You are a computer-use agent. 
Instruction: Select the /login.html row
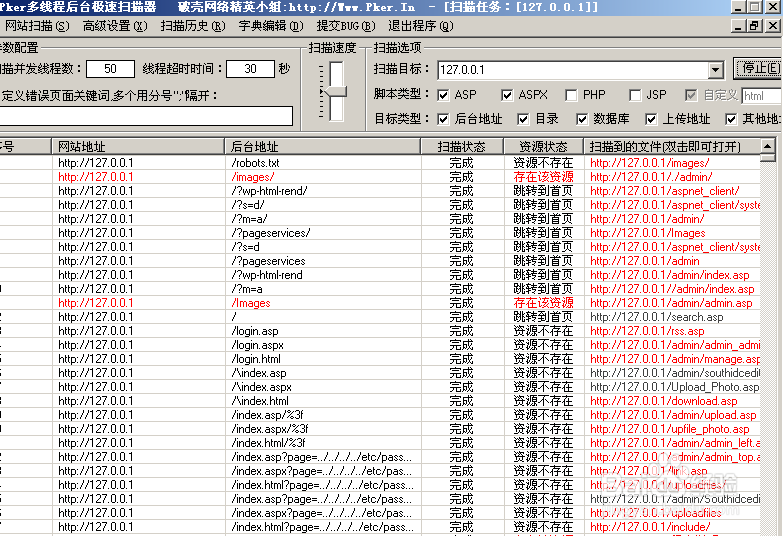[292, 359]
